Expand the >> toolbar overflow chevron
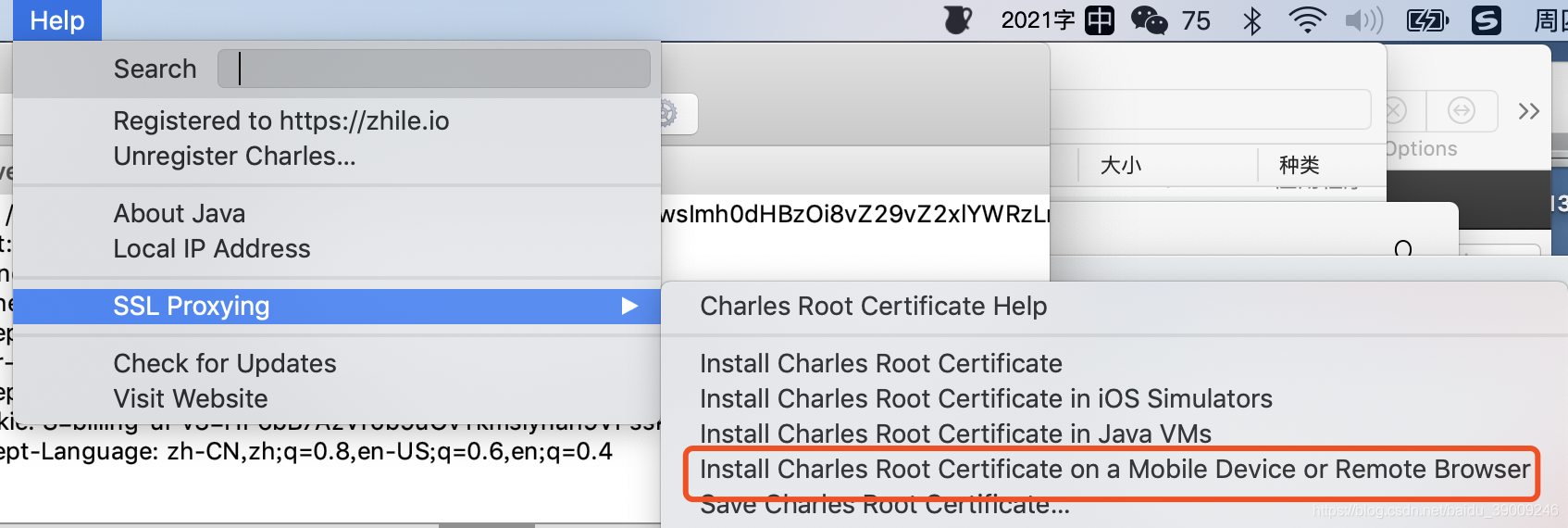Screen dimensions: 1568x528 click(x=1529, y=111)
